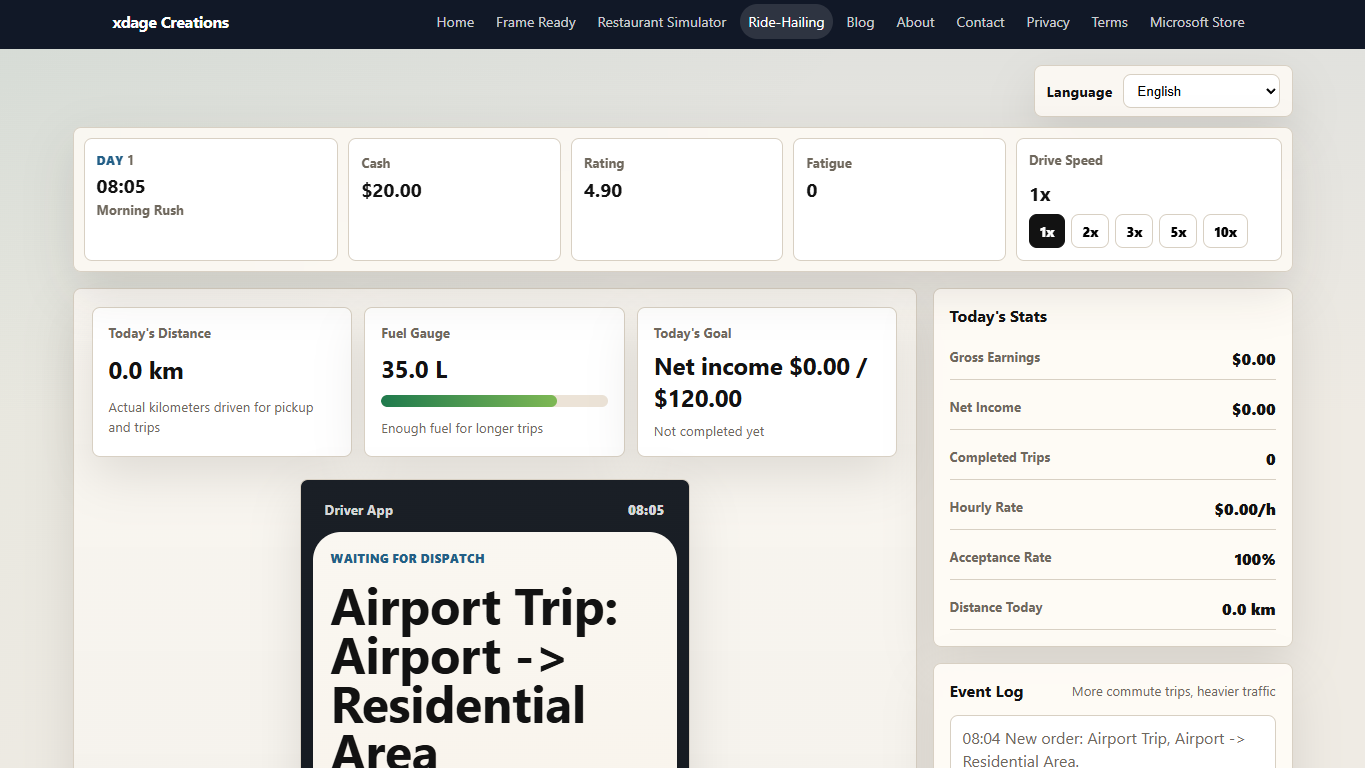Select the Ride-Hailing nav tab
This screenshot has height=768, width=1365.
(786, 22)
